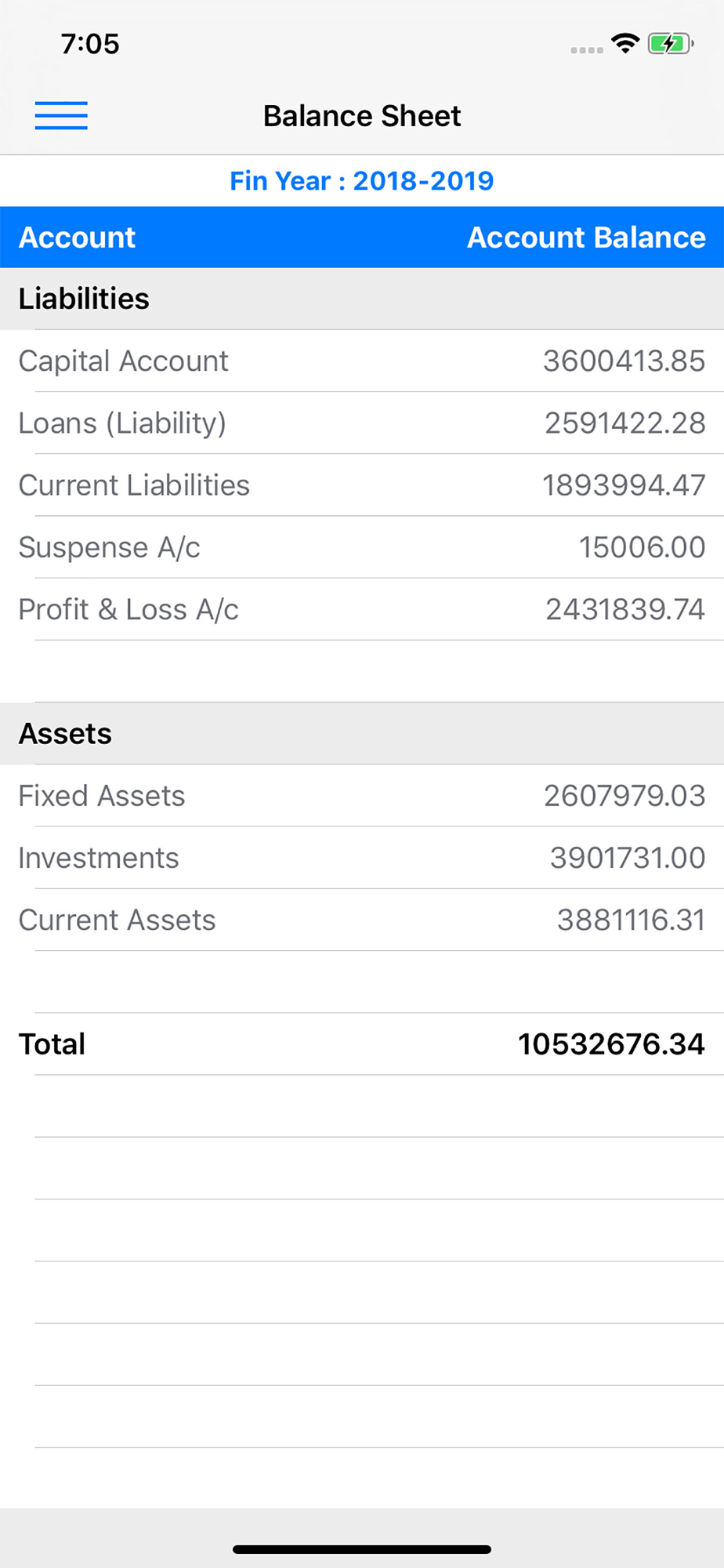Tap the Account Balance column header
This screenshot has width=724, height=1568.
586,238
